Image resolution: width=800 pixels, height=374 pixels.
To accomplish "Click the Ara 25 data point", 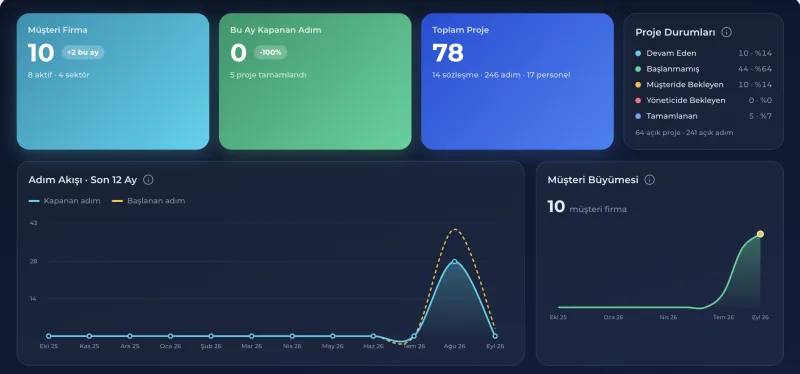I will click(130, 336).
